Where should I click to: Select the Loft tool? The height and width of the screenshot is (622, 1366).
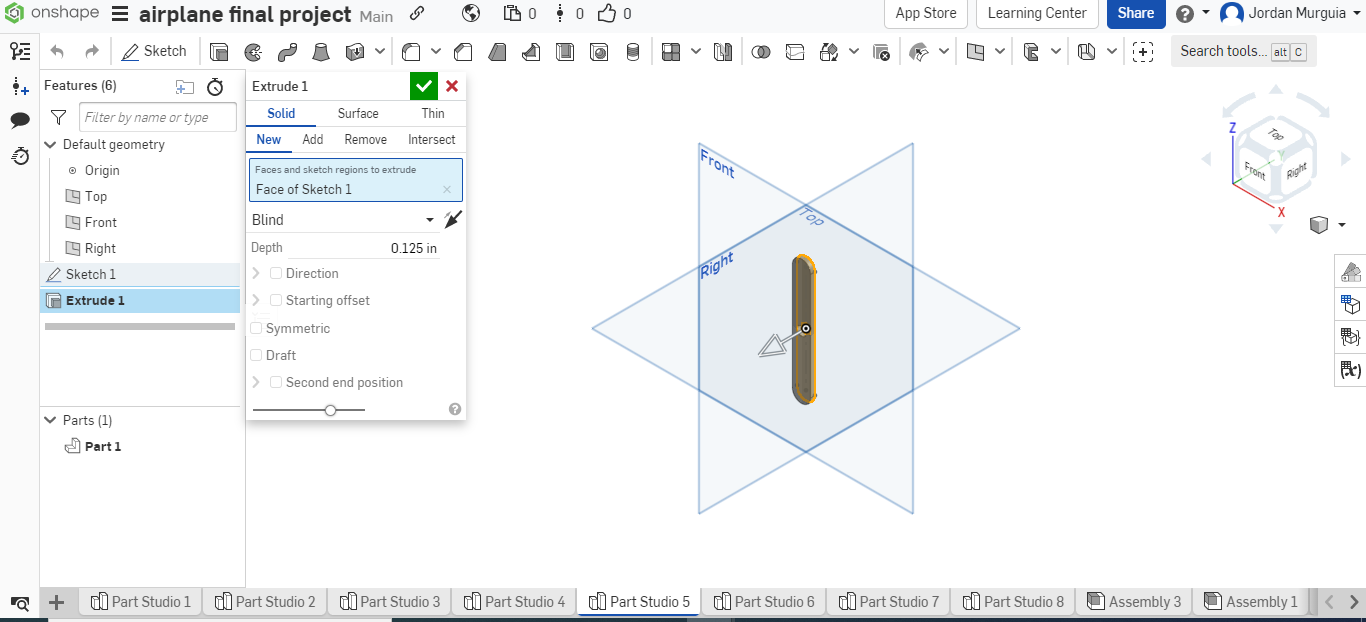point(321,51)
